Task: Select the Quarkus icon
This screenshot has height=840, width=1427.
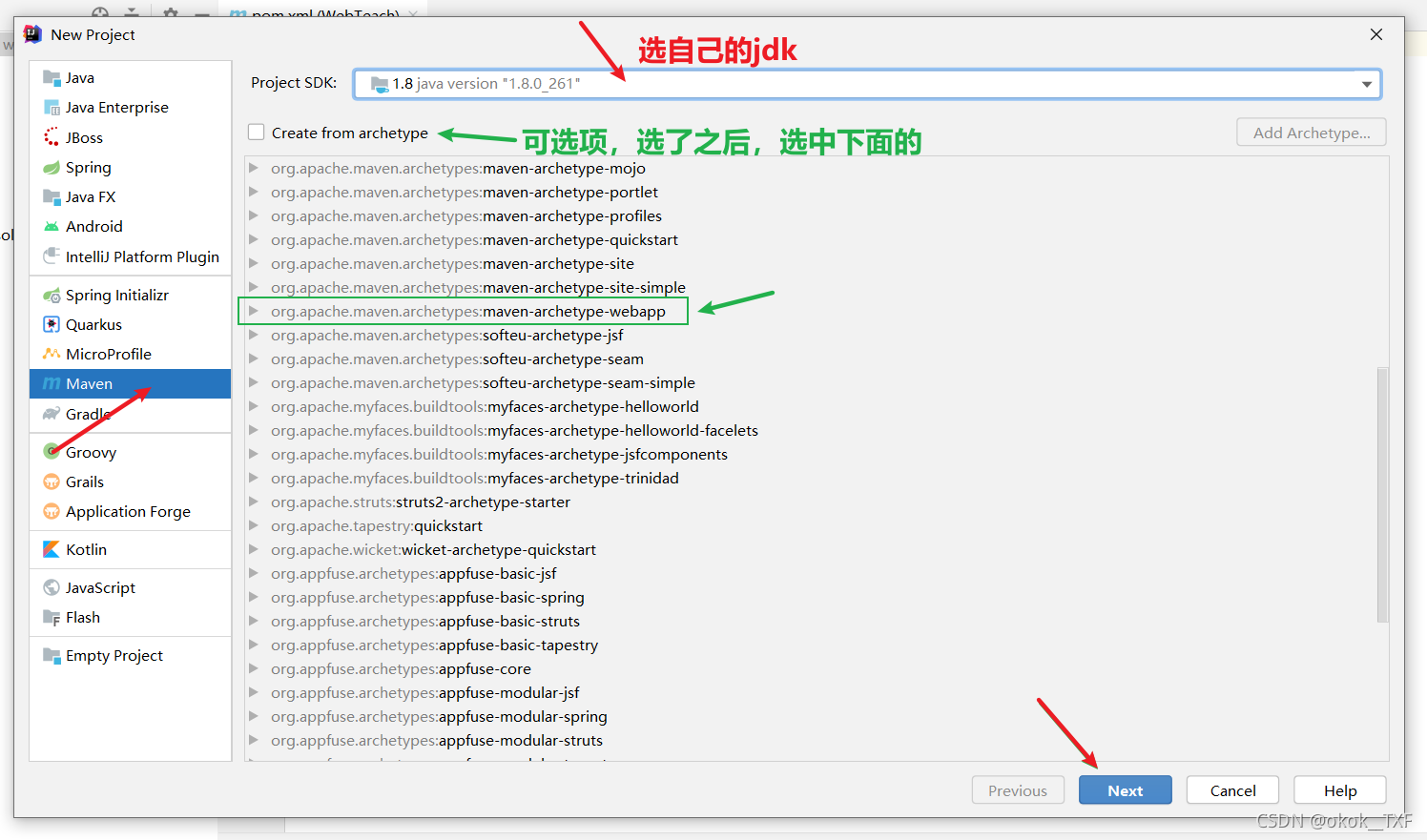Action: coord(52,325)
